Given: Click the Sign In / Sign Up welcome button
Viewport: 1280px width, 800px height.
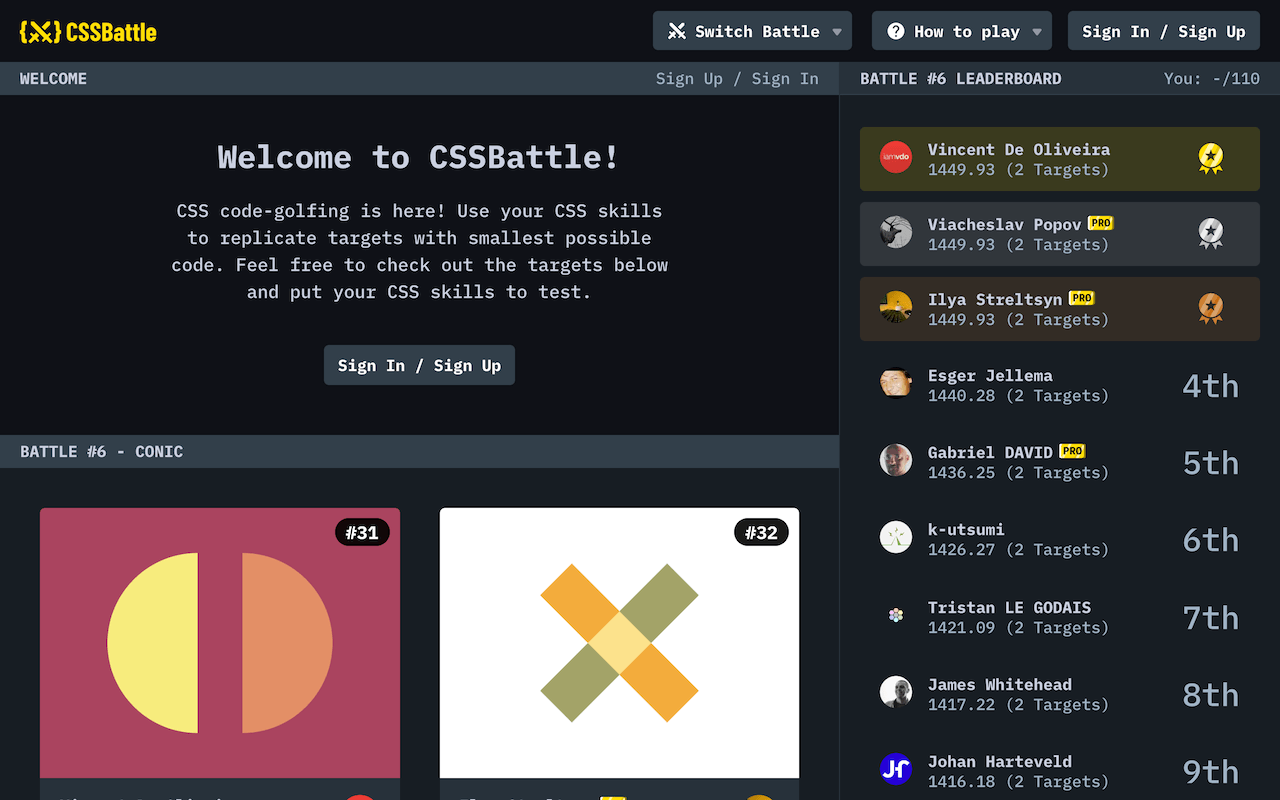Looking at the screenshot, I should coord(419,365).
